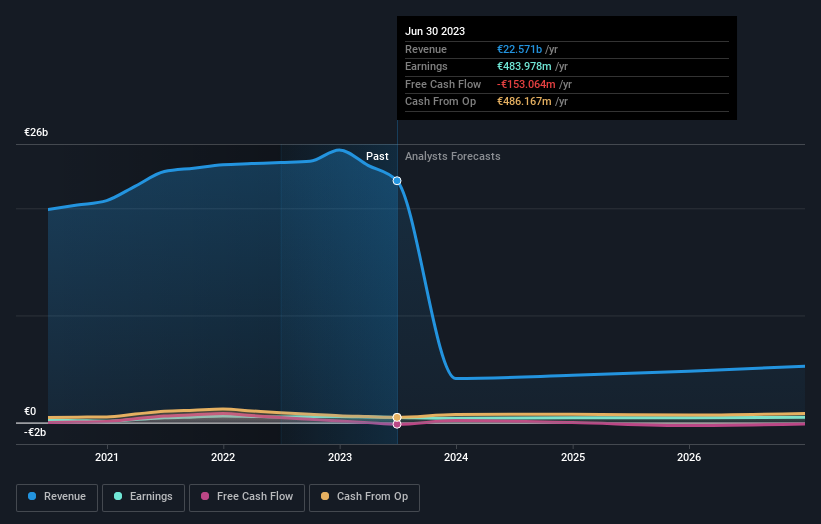Click the pink Free Cash Flow data point
Screen dimensions: 821x524
[x=397, y=425]
